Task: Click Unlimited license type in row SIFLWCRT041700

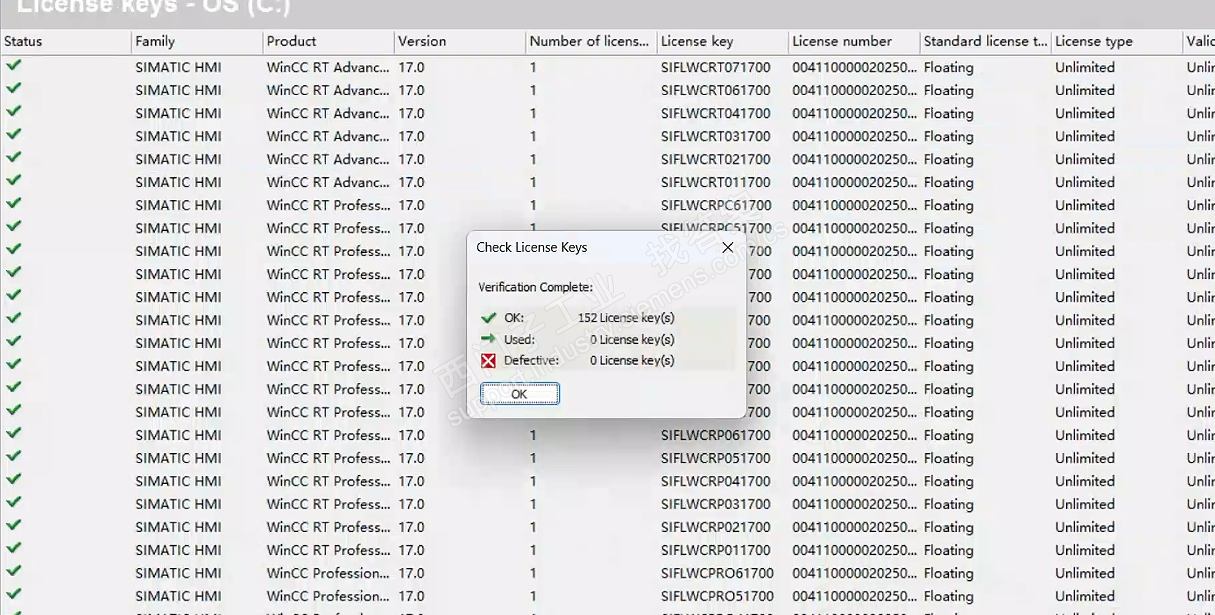Action: [x=1084, y=114]
